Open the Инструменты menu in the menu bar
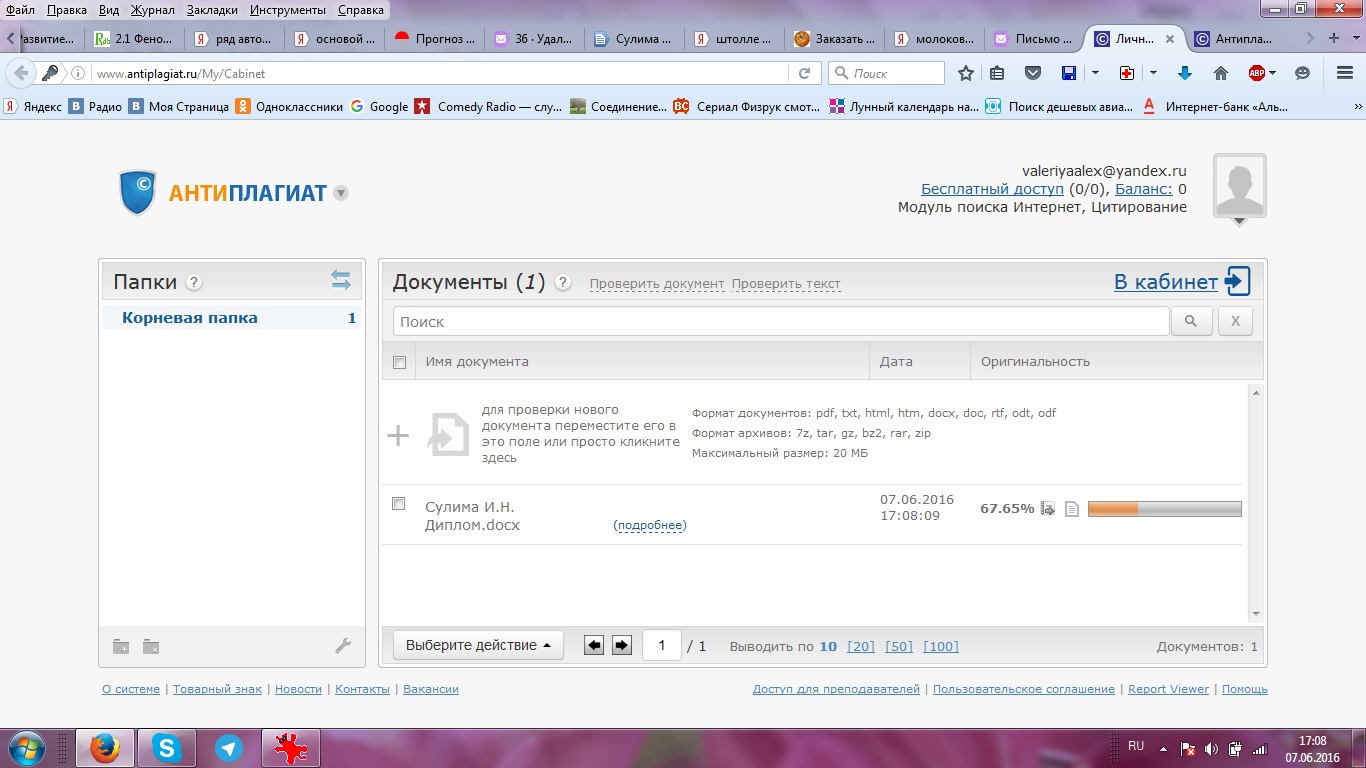This screenshot has height=768, width=1366. [288, 10]
